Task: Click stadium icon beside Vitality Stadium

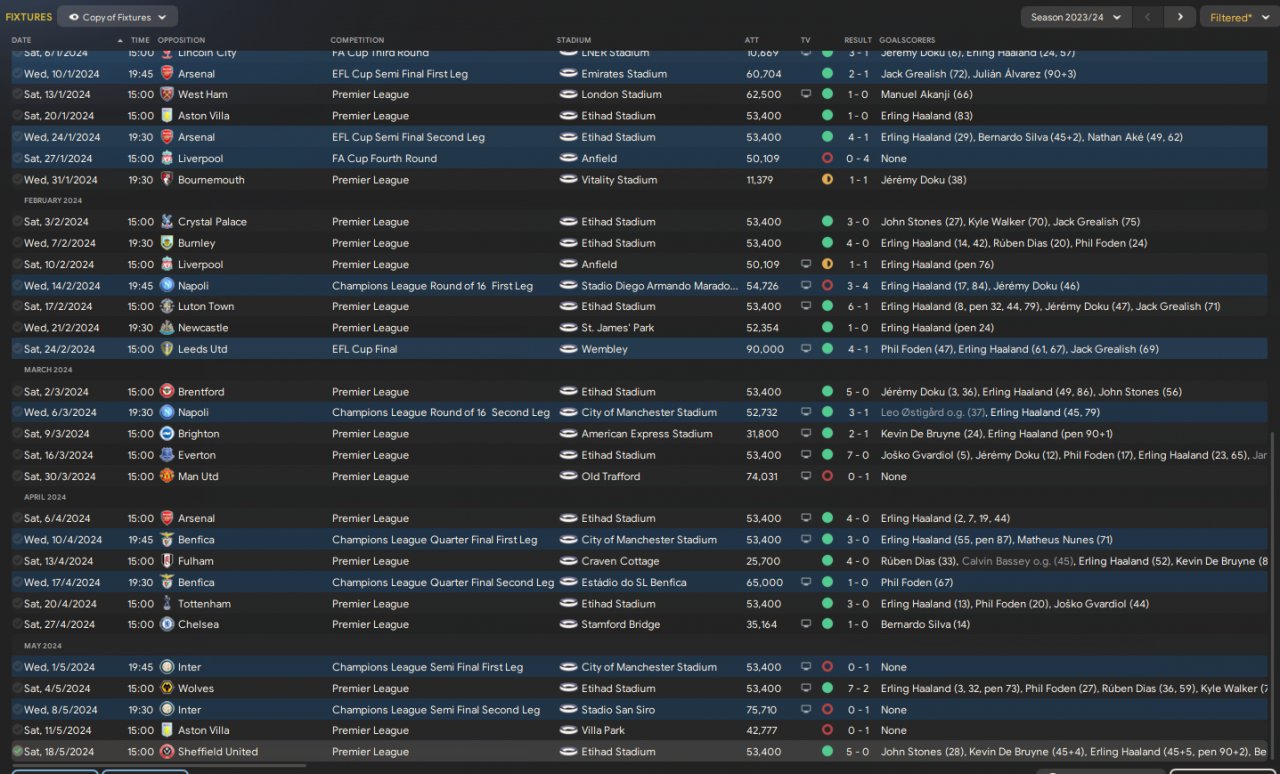Action: point(568,180)
